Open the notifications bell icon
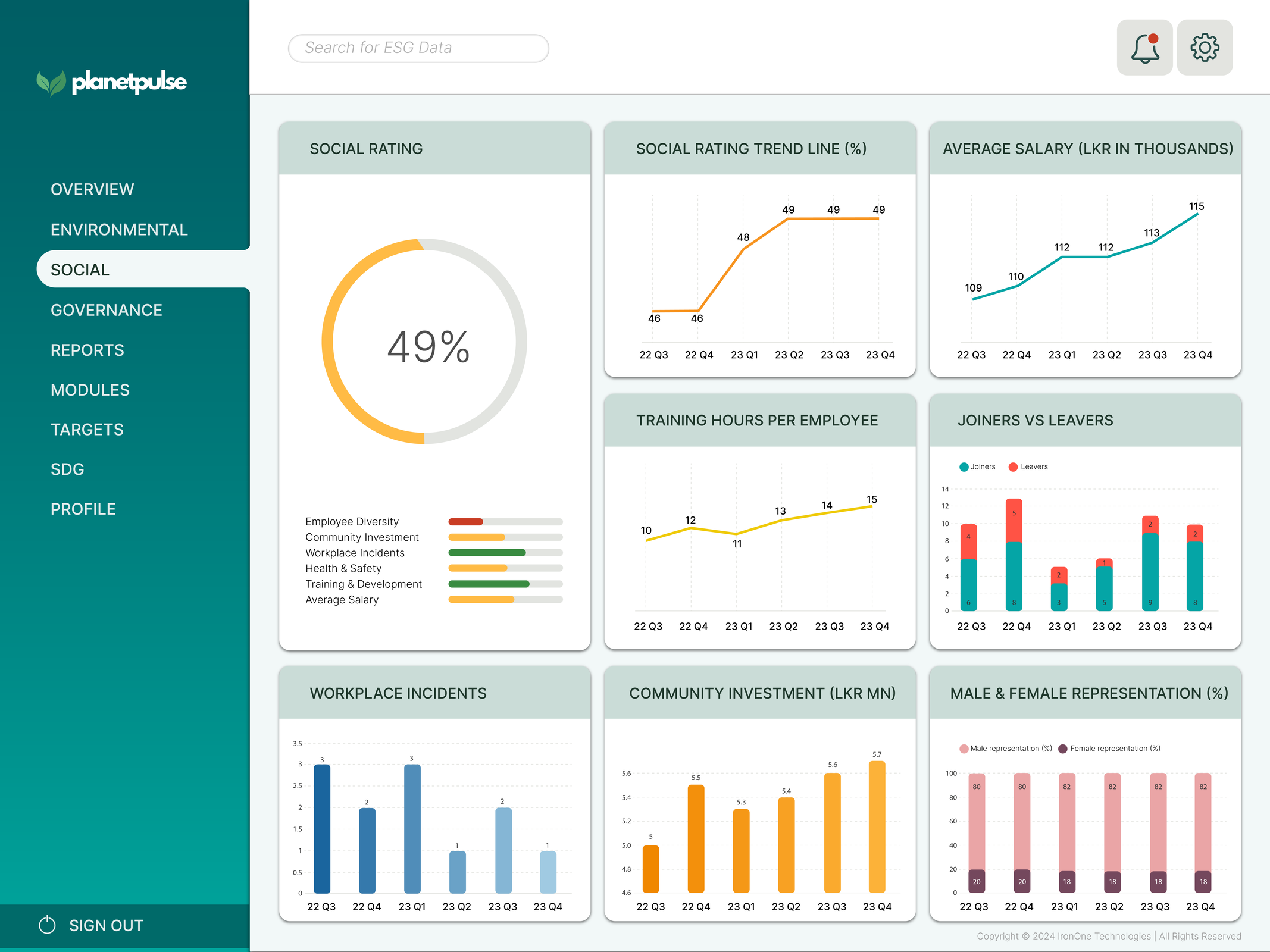Image resolution: width=1270 pixels, height=952 pixels. tap(1144, 48)
